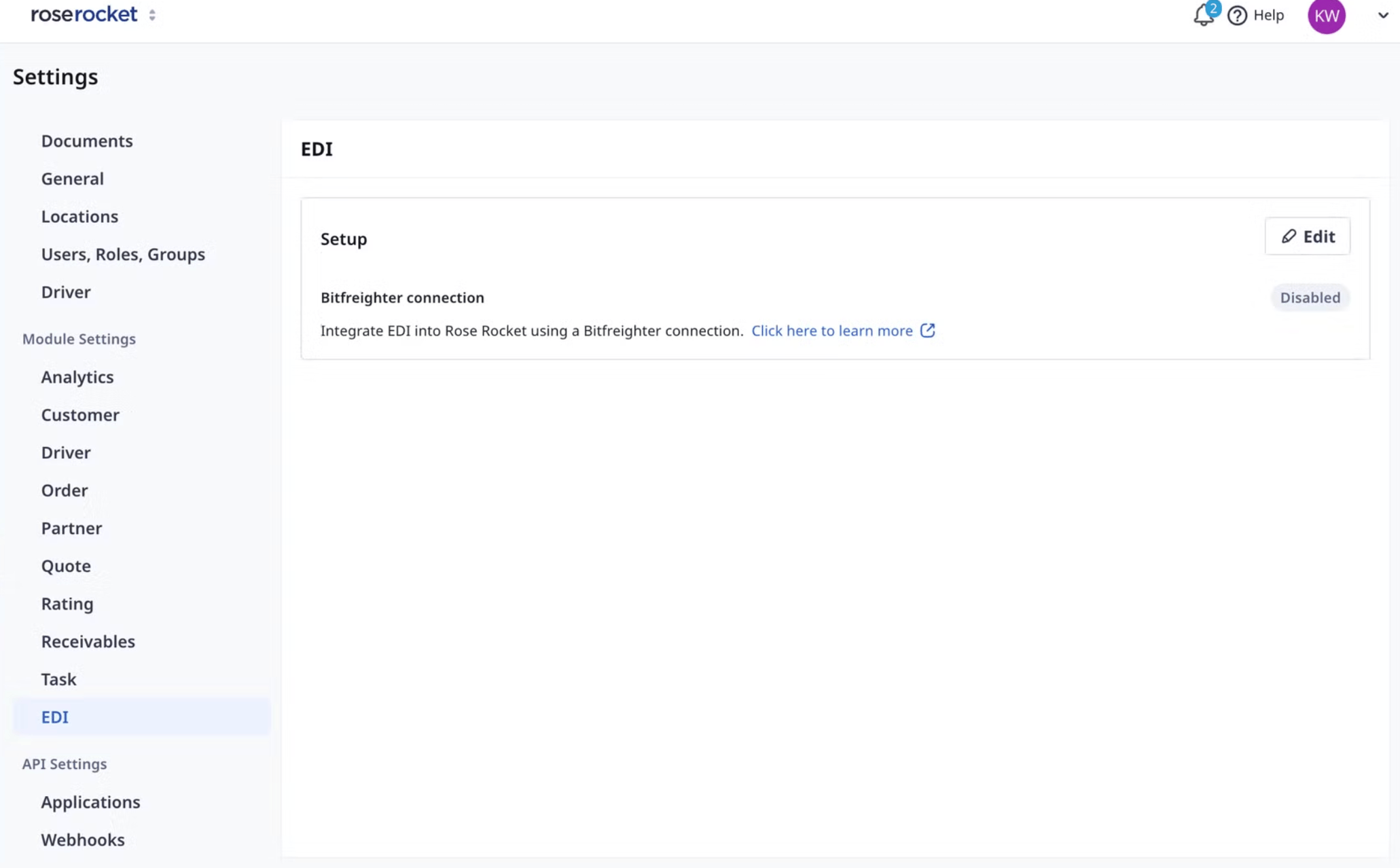The image size is (1400, 868).
Task: Open the KW profile avatar
Action: tap(1326, 16)
